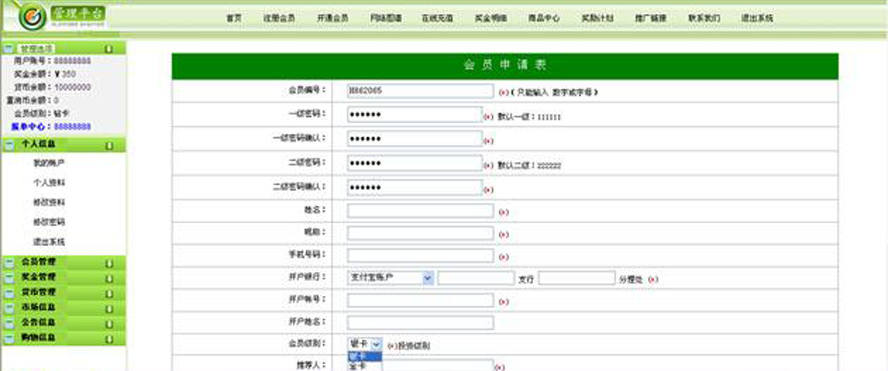Expand the 奖金管理 section arrow
Image resolution: width=888 pixels, height=371 pixels.
click(x=109, y=278)
